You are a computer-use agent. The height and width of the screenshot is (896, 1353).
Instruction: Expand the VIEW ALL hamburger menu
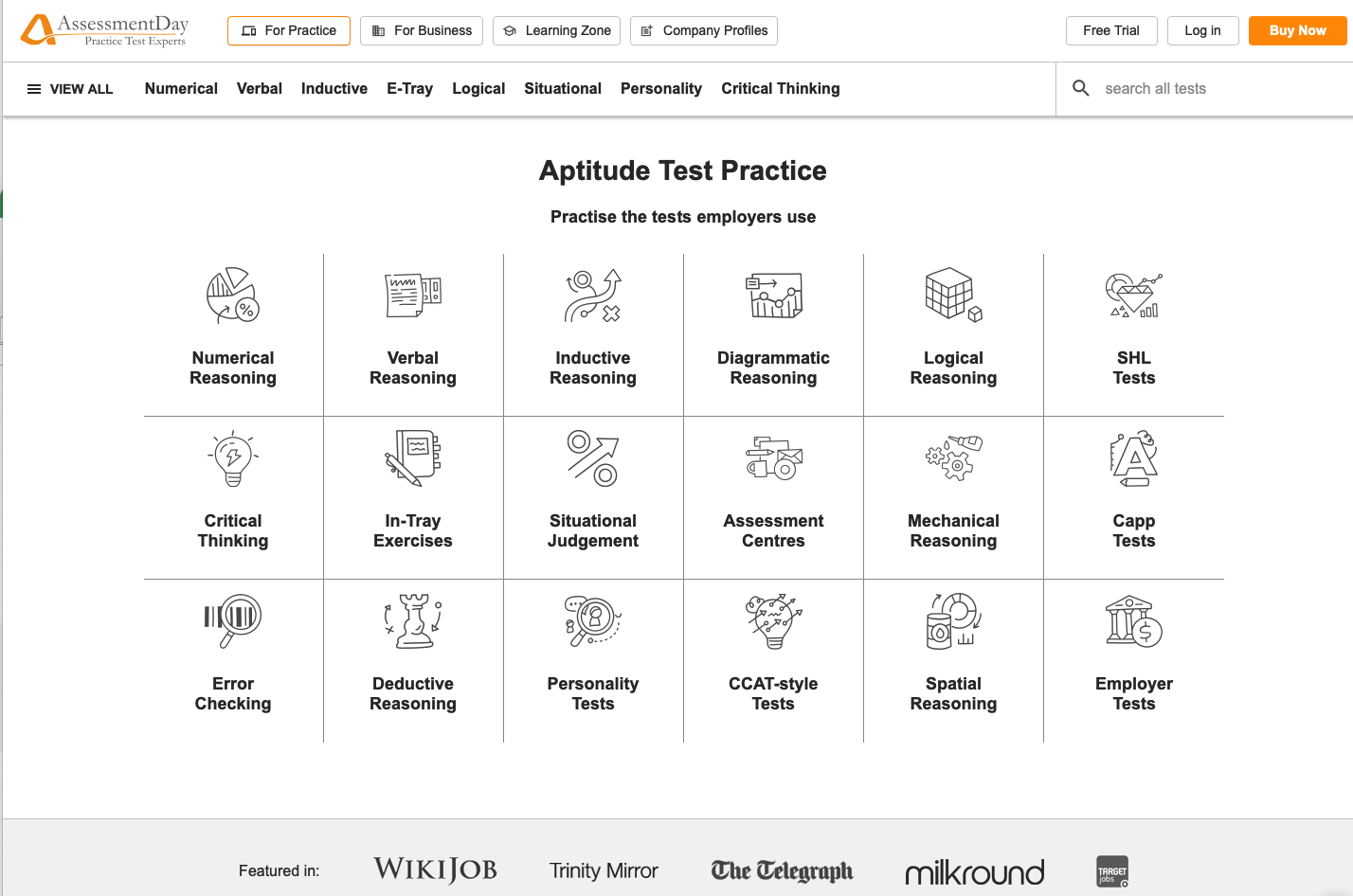(70, 89)
